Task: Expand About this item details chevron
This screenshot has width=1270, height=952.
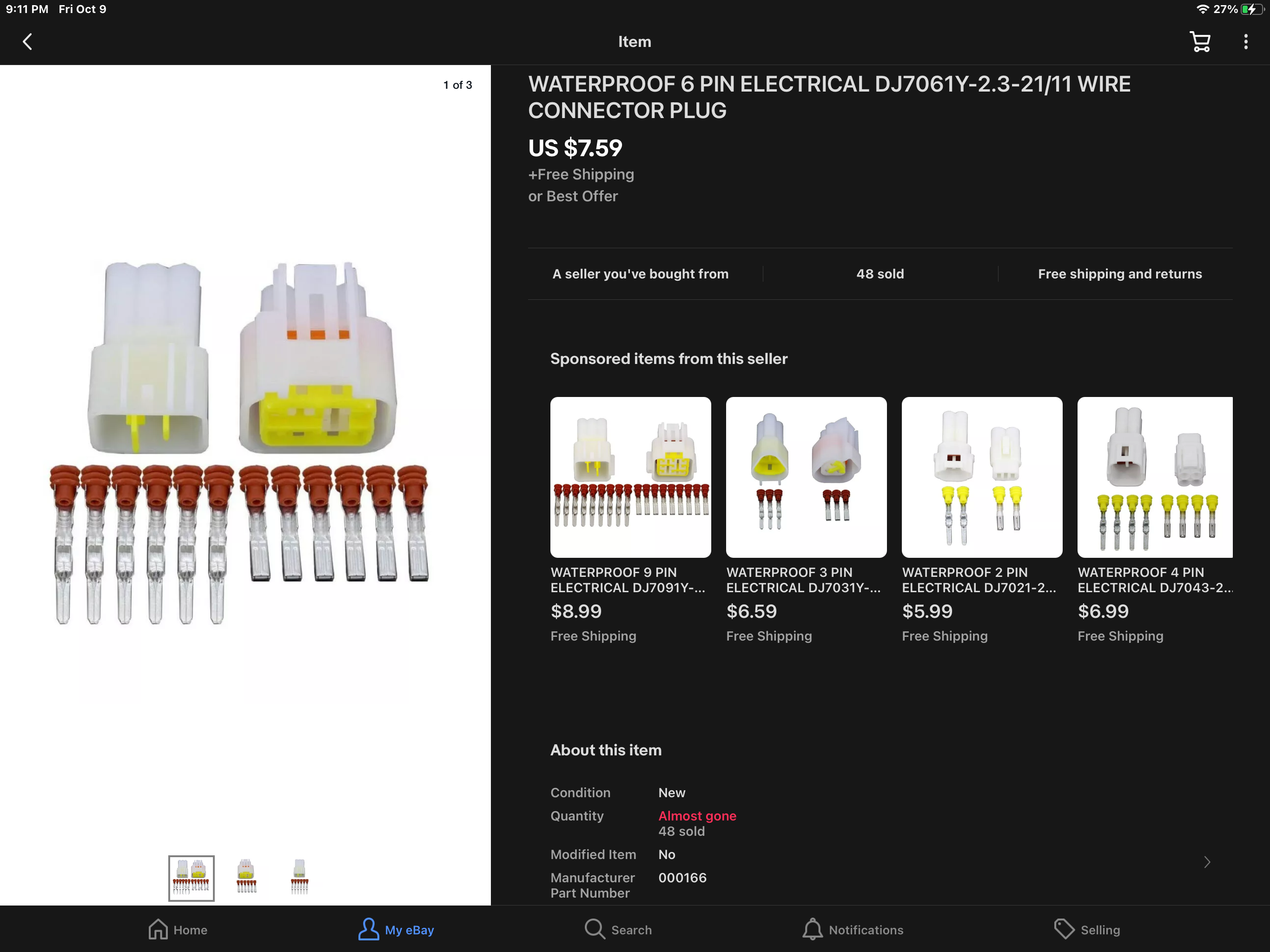Action: 1207,862
